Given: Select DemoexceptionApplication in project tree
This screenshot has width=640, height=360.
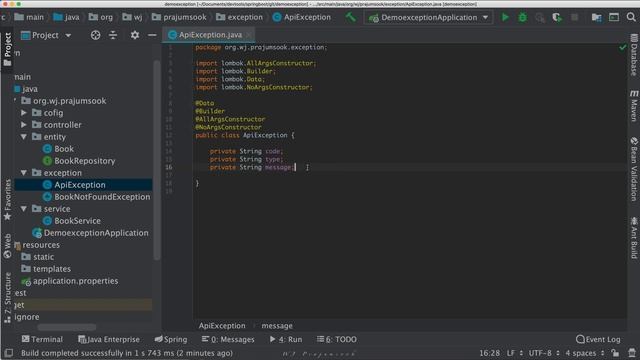Looking at the screenshot, I should click(91, 233).
